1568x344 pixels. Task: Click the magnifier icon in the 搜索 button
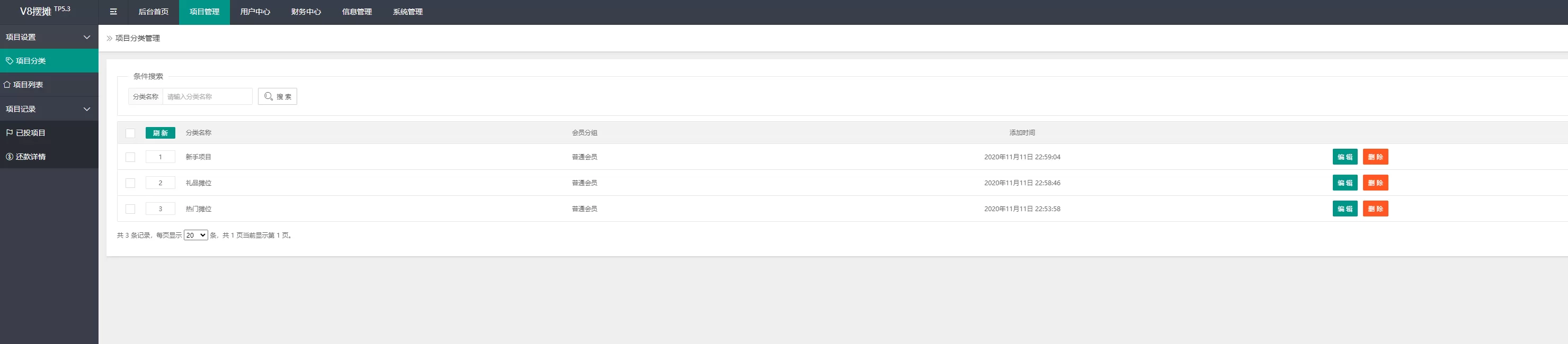(269, 97)
